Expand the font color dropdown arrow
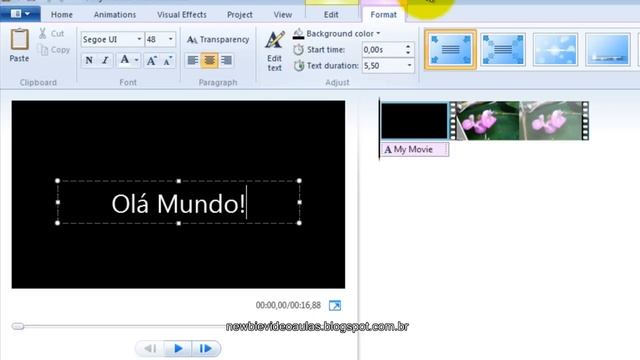The height and width of the screenshot is (360, 640). click(x=136, y=60)
